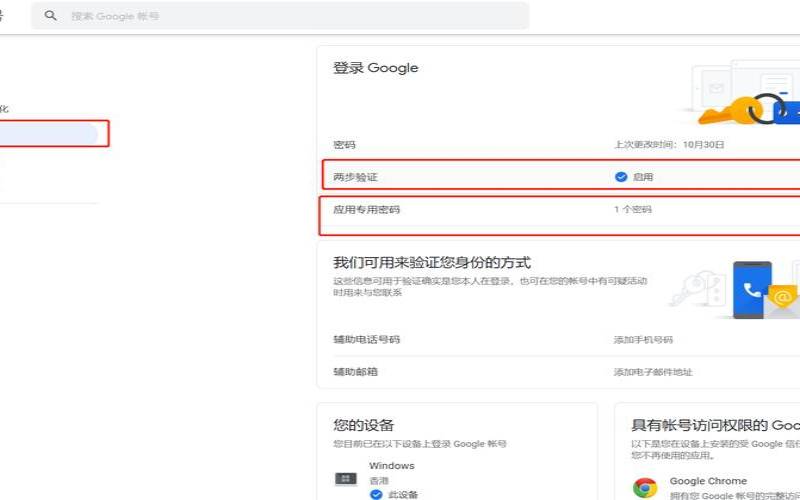Screen dimensions: 800x500
Task: Click the 上次更改时间 10月30日 text
Action: point(669,144)
